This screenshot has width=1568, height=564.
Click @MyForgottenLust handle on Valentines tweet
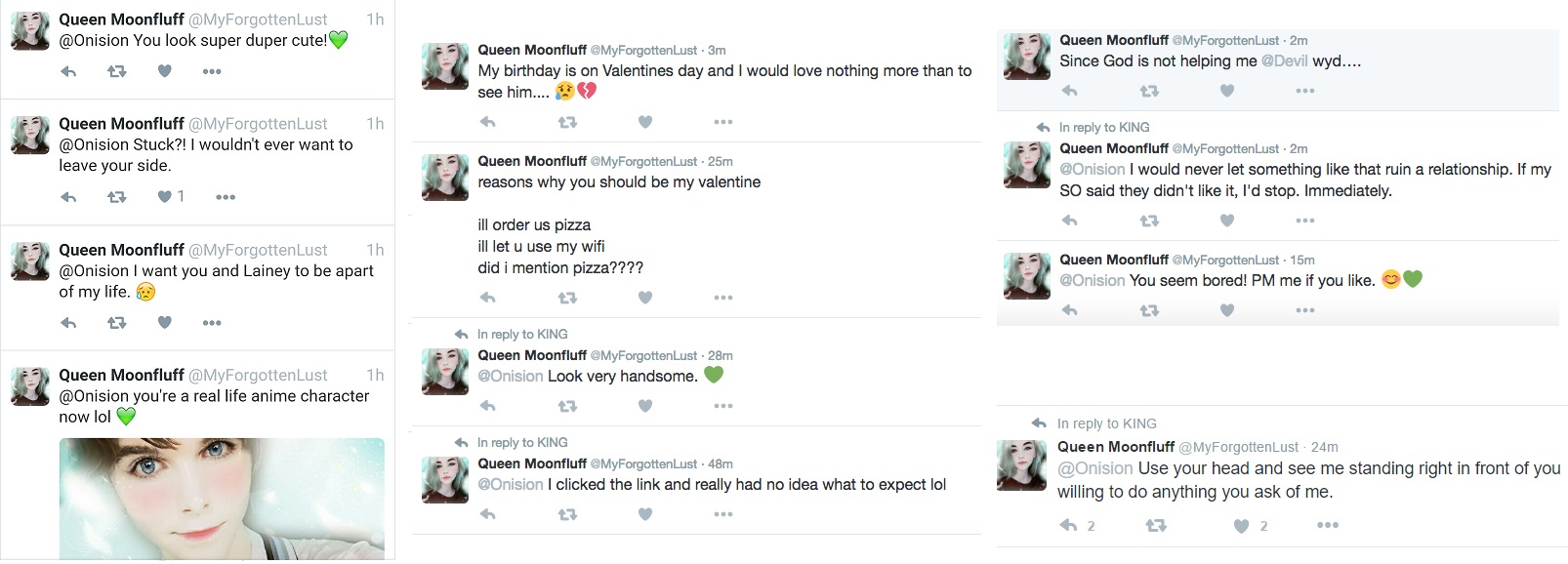[643, 50]
